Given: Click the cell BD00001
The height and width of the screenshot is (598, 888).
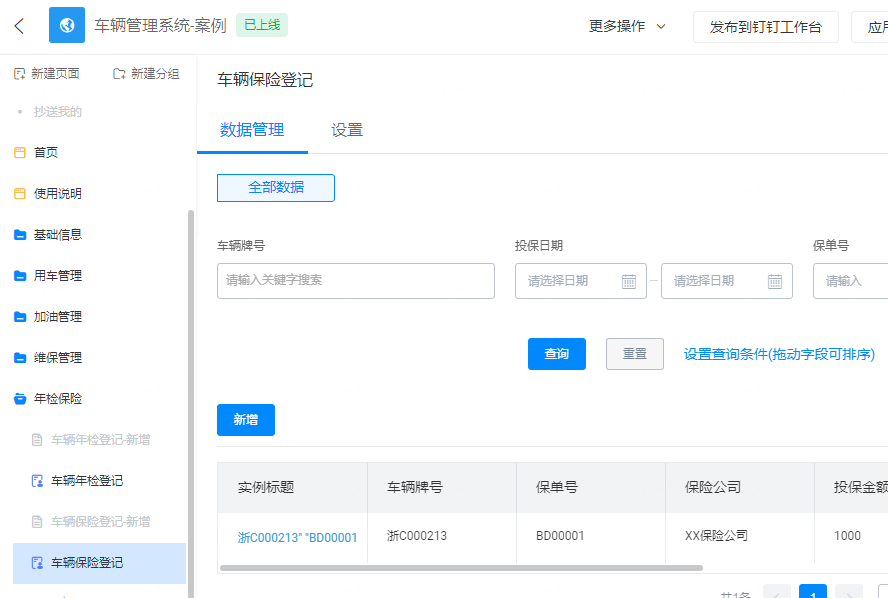Looking at the screenshot, I should (x=560, y=536).
